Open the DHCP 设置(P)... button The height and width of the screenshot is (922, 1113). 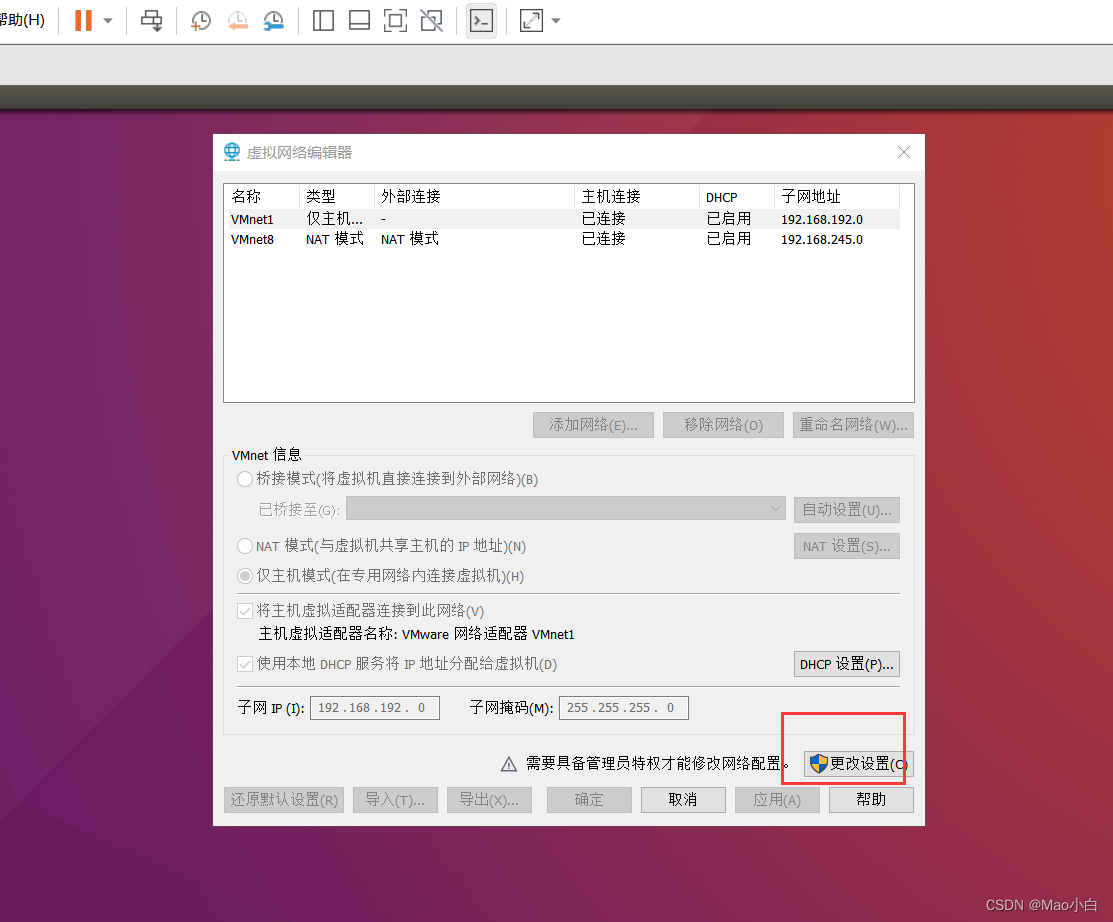click(x=847, y=664)
